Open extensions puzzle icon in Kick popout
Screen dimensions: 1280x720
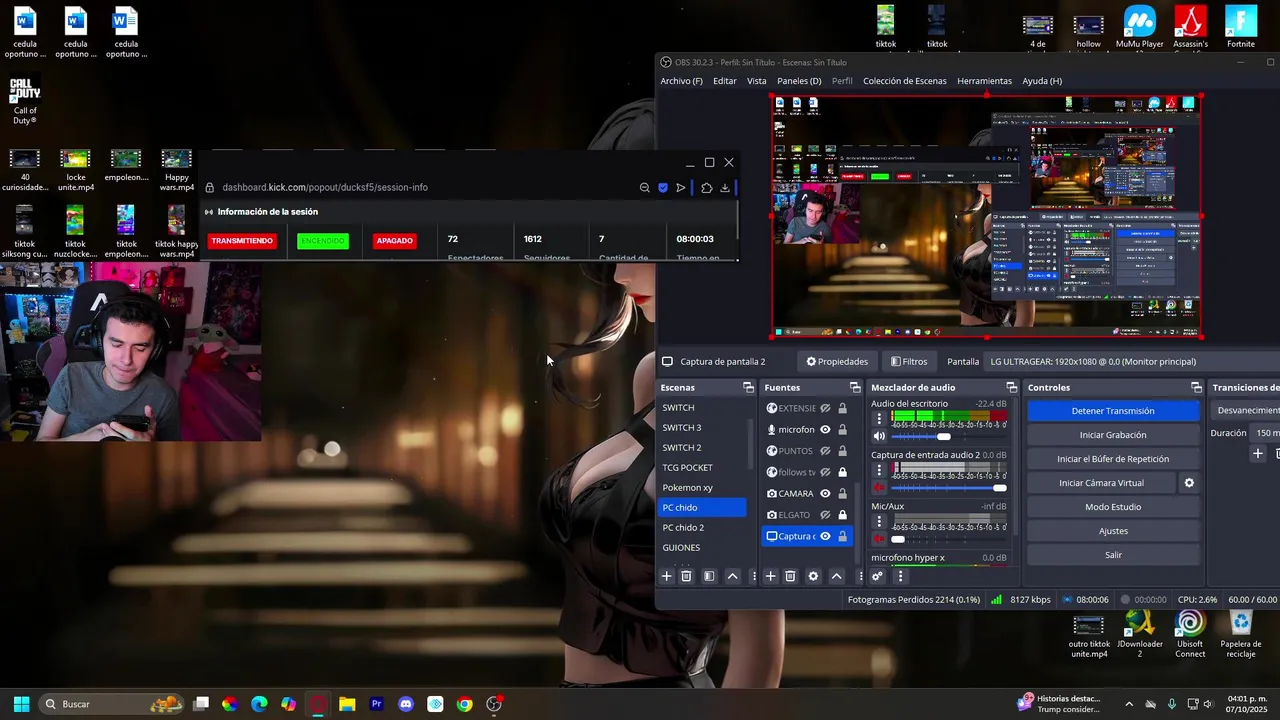coord(706,188)
